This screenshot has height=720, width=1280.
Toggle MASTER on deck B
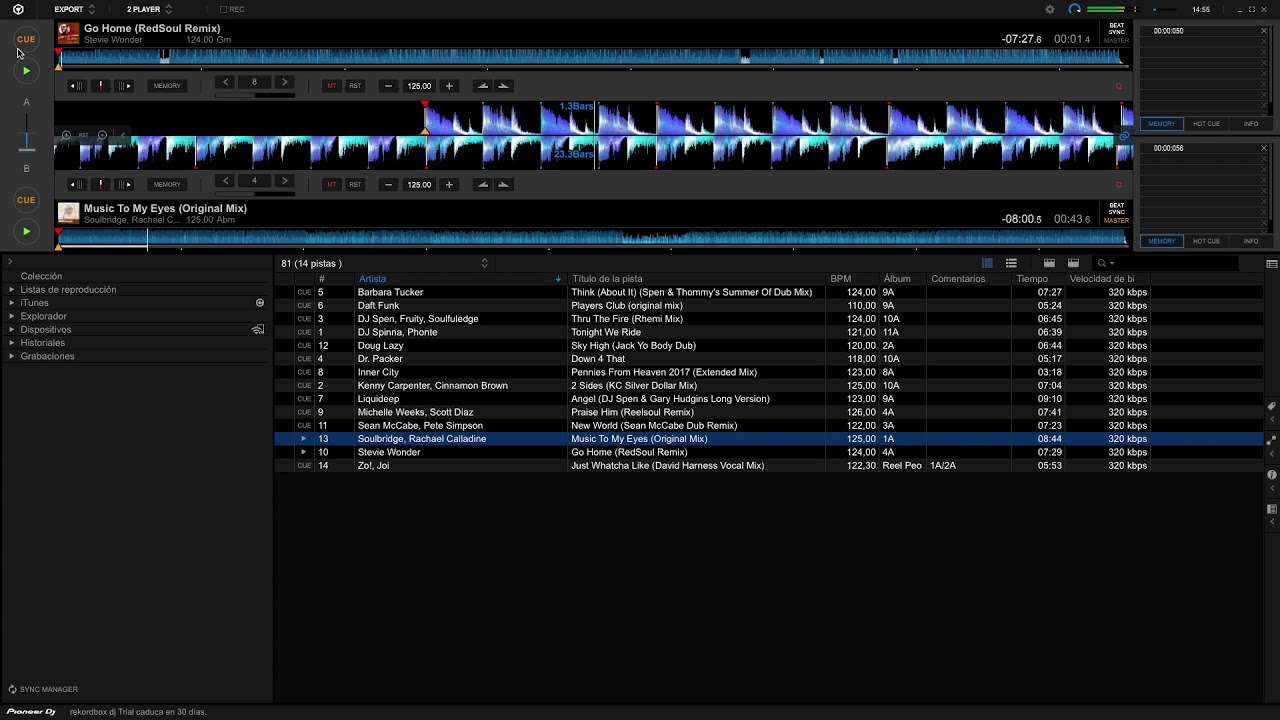tap(1117, 221)
